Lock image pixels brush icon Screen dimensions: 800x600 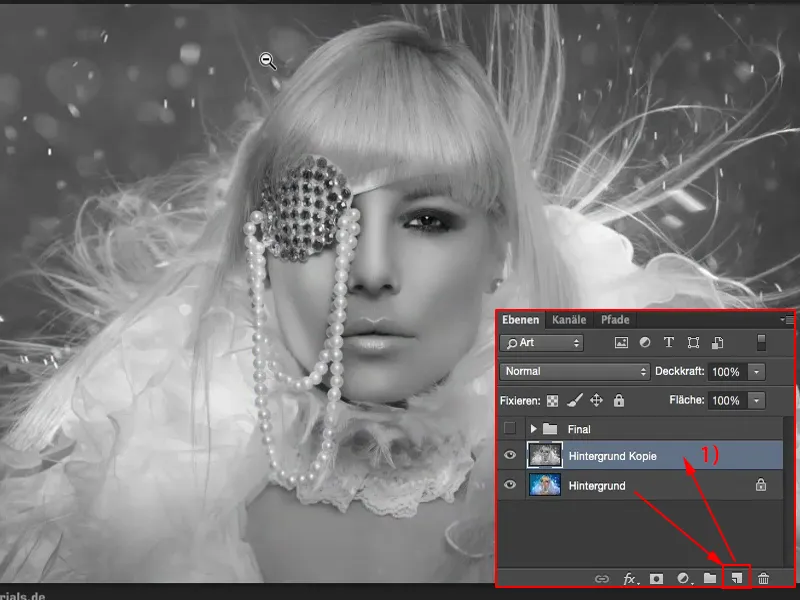[x=574, y=401]
